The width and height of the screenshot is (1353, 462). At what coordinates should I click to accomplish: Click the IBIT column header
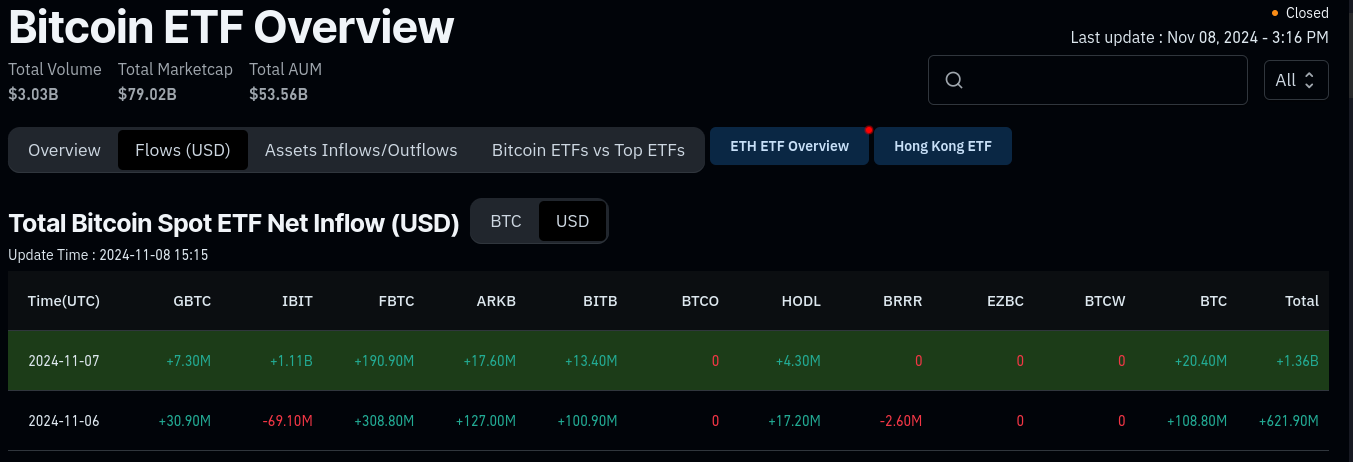point(297,301)
